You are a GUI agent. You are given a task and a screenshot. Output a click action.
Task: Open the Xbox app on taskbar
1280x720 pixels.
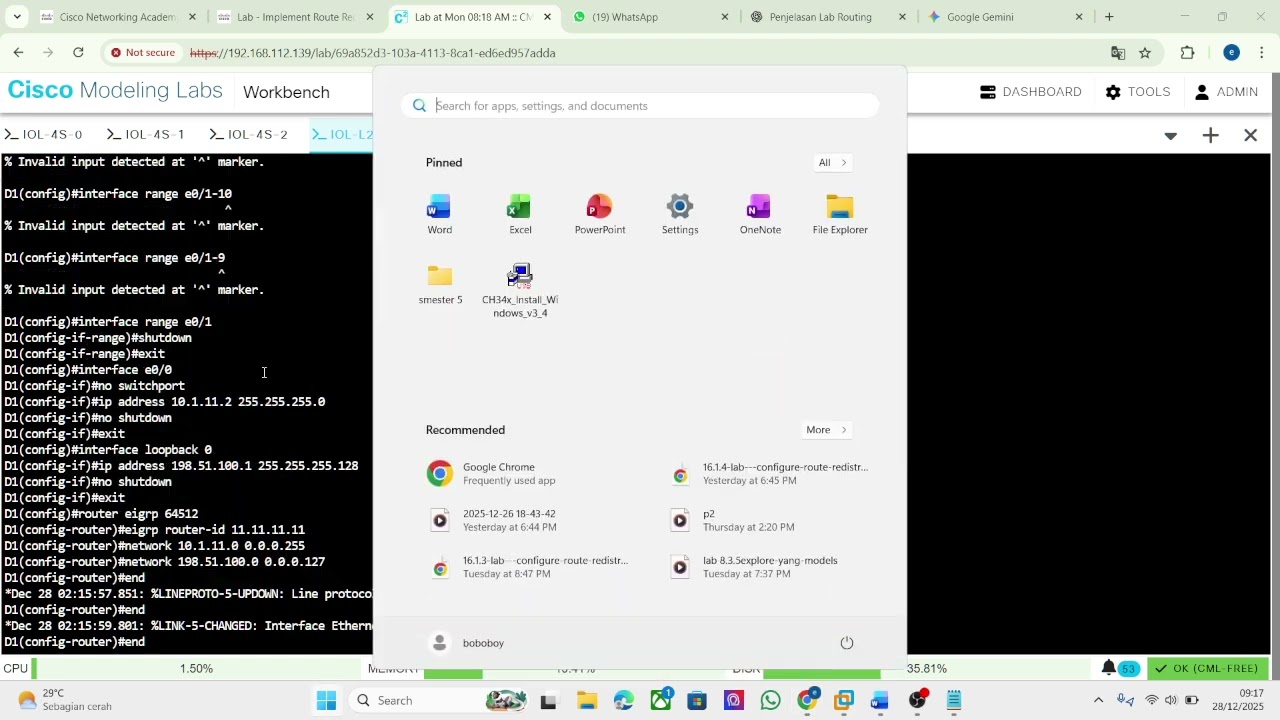click(x=661, y=701)
